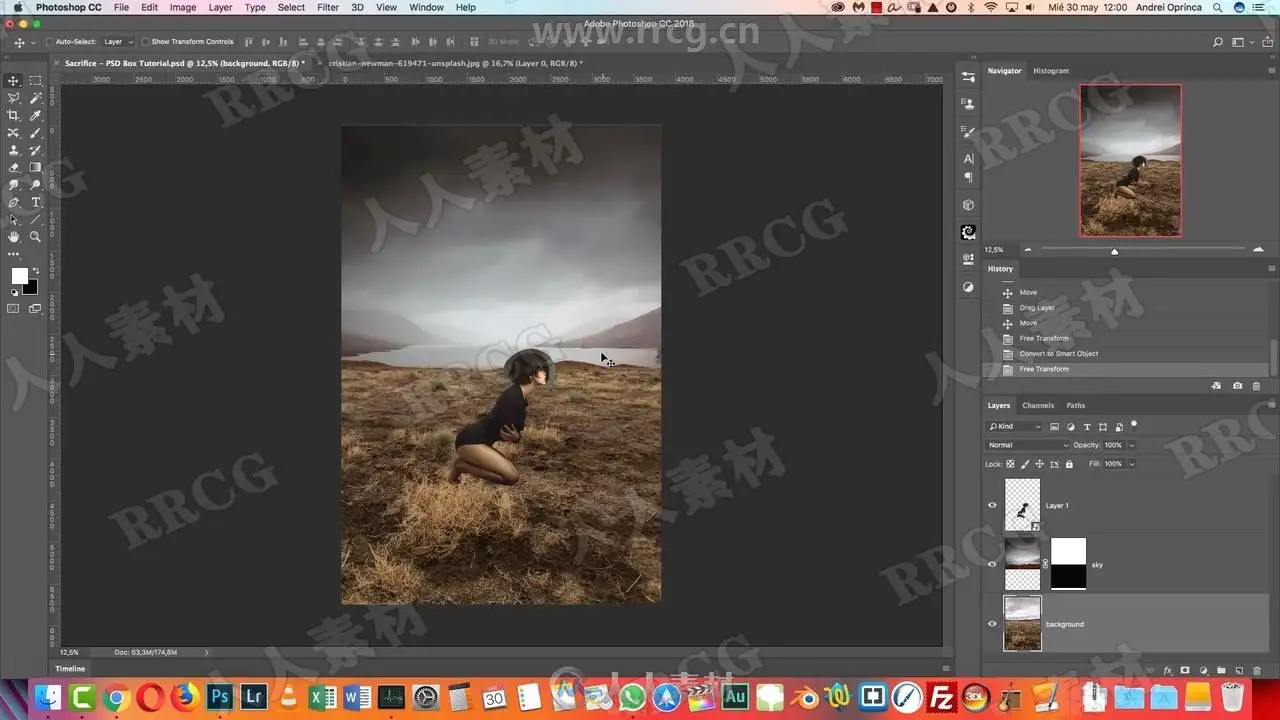Swap foreground and background colors
Image resolution: width=1280 pixels, height=720 pixels.
point(36,271)
